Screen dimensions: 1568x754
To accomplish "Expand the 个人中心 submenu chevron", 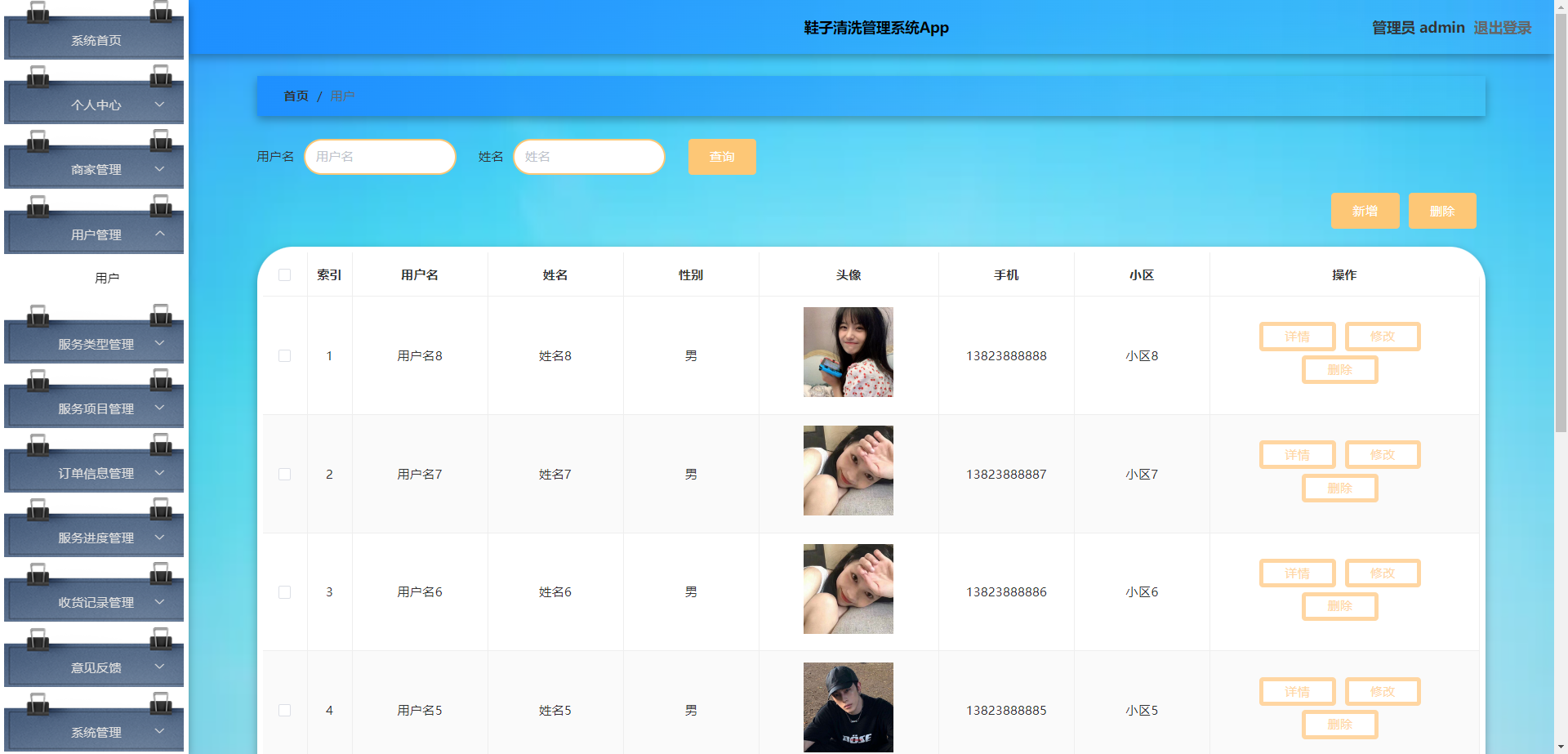I will [x=159, y=105].
